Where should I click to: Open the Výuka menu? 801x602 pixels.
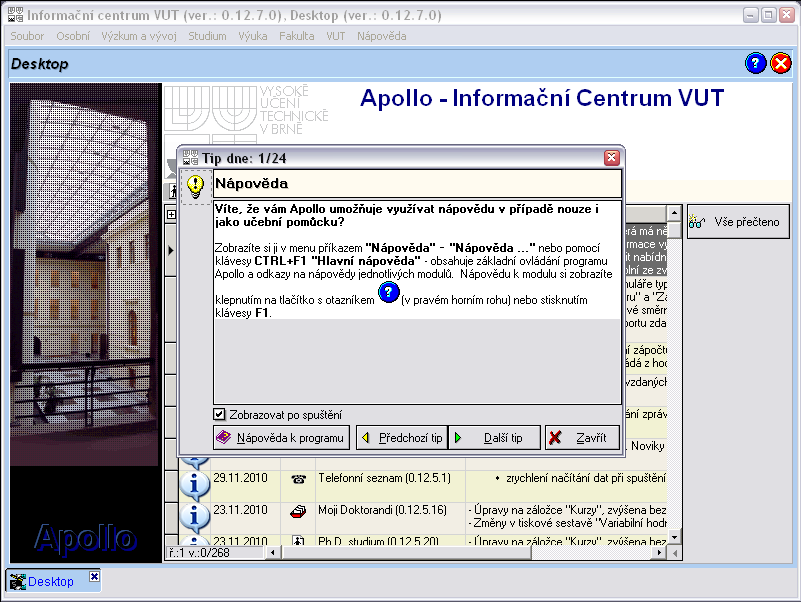(253, 36)
